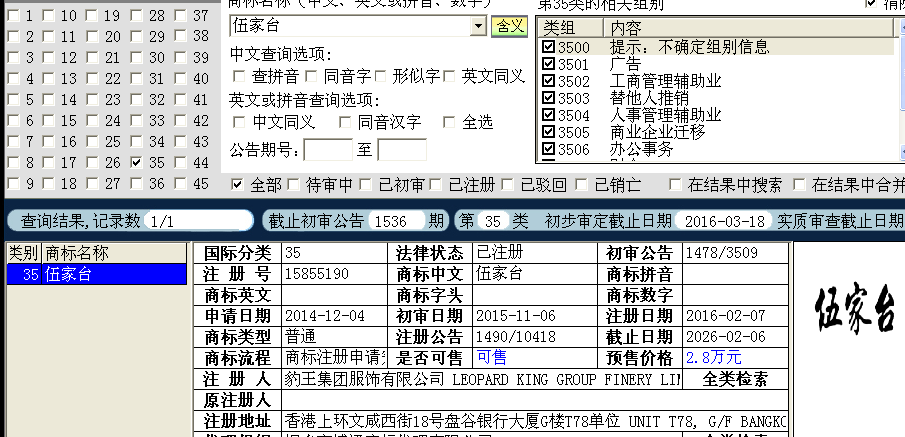Screen dimensions: 905x437
Task: Open the trademark name dropdown arrow
Action: 478,26
